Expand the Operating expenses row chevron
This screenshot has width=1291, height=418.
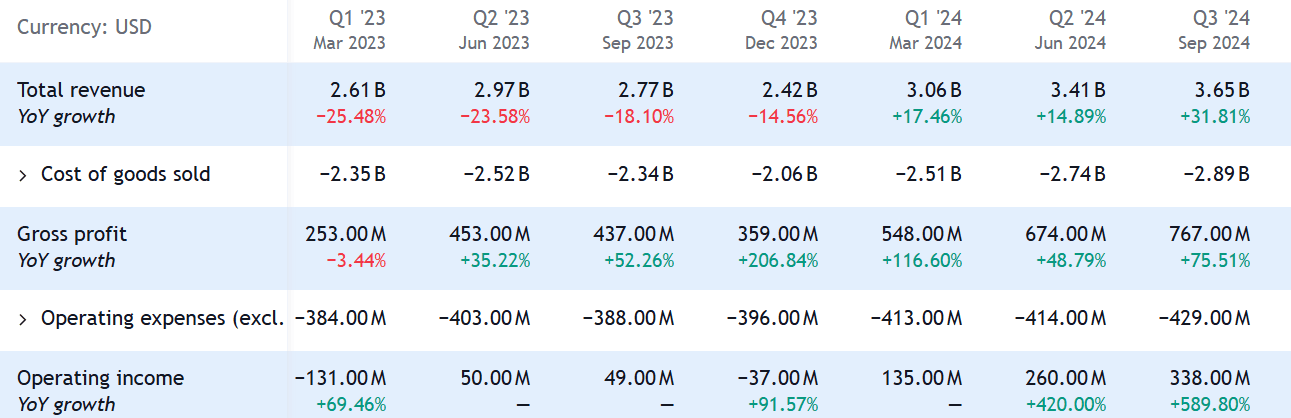pyautogui.click(x=23, y=319)
